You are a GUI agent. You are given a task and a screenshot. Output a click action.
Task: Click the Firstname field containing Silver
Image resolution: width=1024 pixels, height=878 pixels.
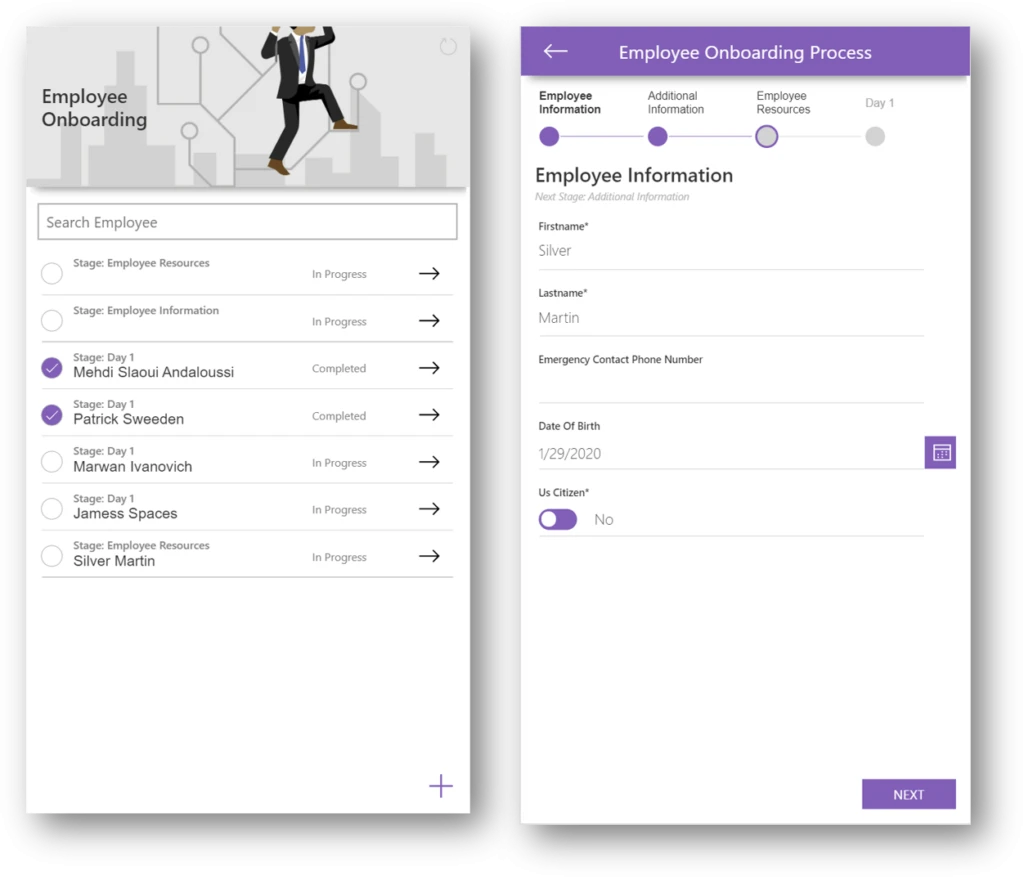[x=730, y=251]
